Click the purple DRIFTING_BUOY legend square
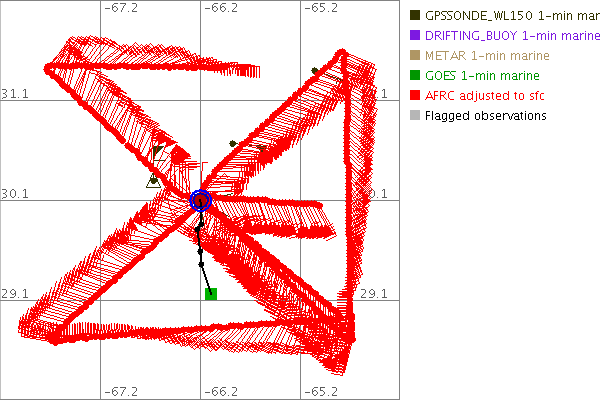This screenshot has width=600, height=400. (x=413, y=35)
